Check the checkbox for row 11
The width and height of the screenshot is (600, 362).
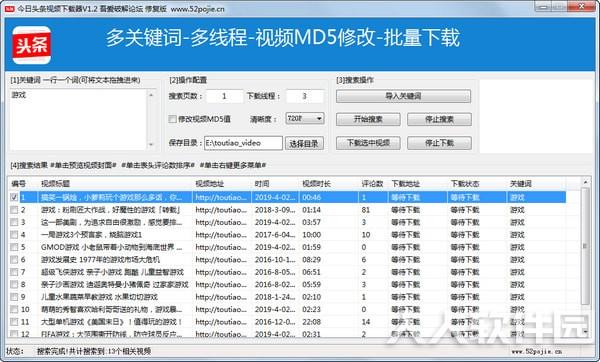(x=14, y=322)
